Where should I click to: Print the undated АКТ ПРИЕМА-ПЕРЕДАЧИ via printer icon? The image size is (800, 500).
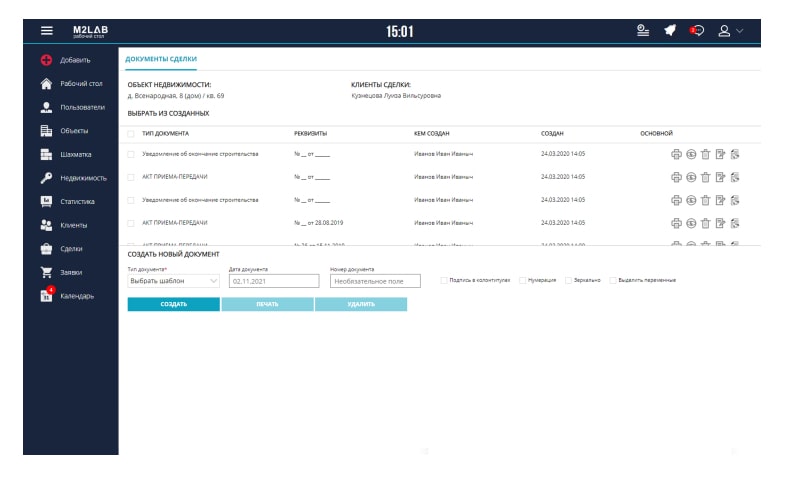(x=676, y=177)
